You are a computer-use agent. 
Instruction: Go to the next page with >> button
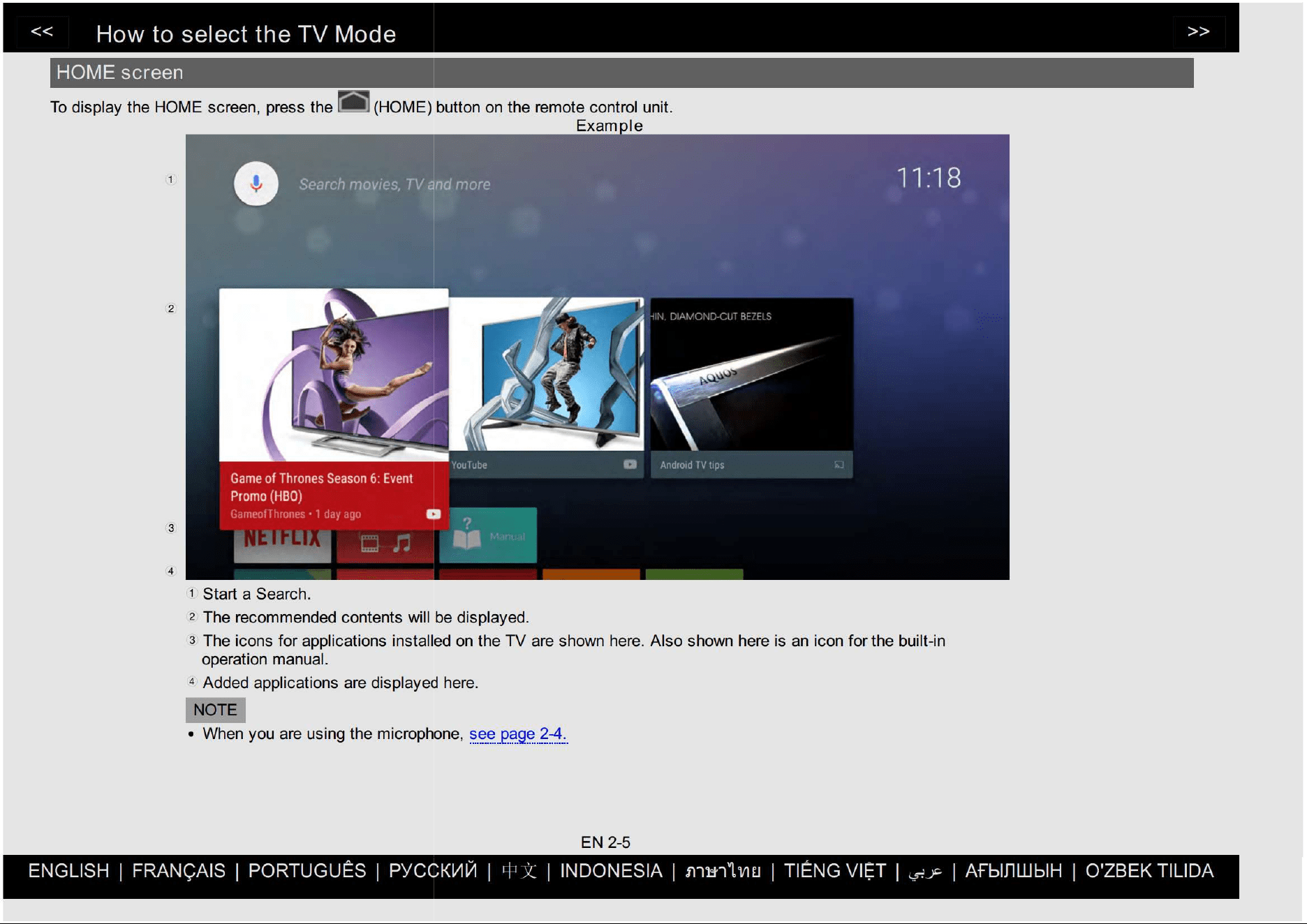pos(1198,32)
